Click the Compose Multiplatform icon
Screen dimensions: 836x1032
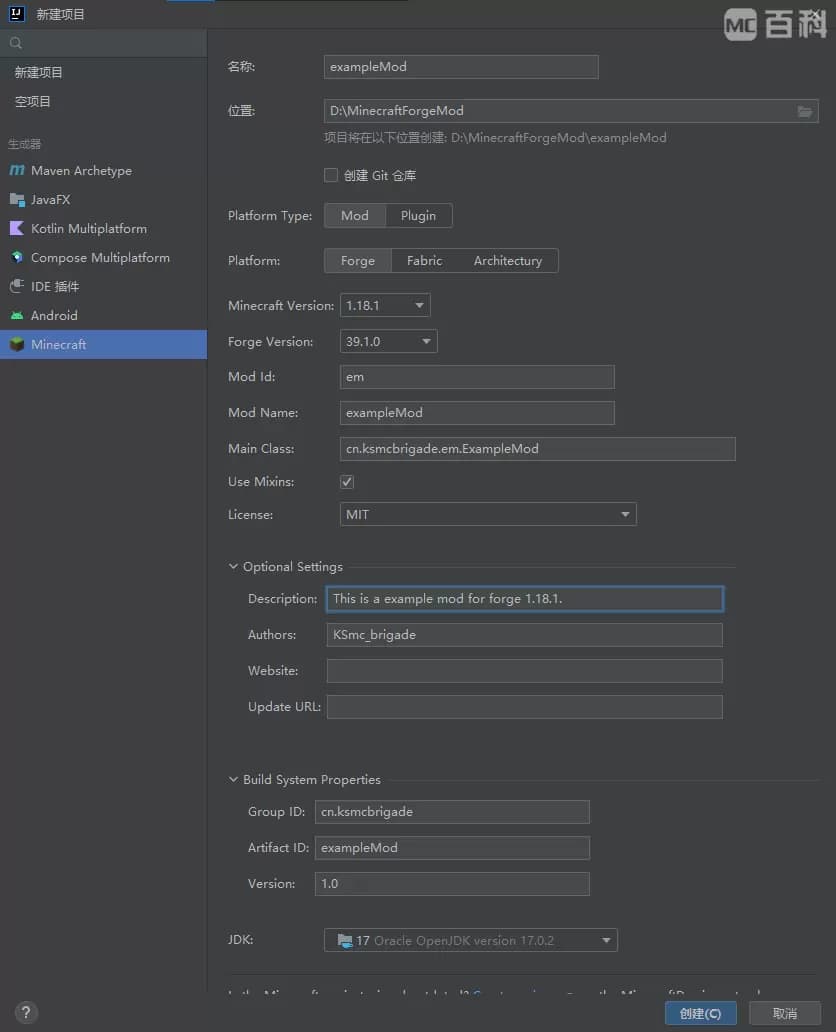(17, 257)
